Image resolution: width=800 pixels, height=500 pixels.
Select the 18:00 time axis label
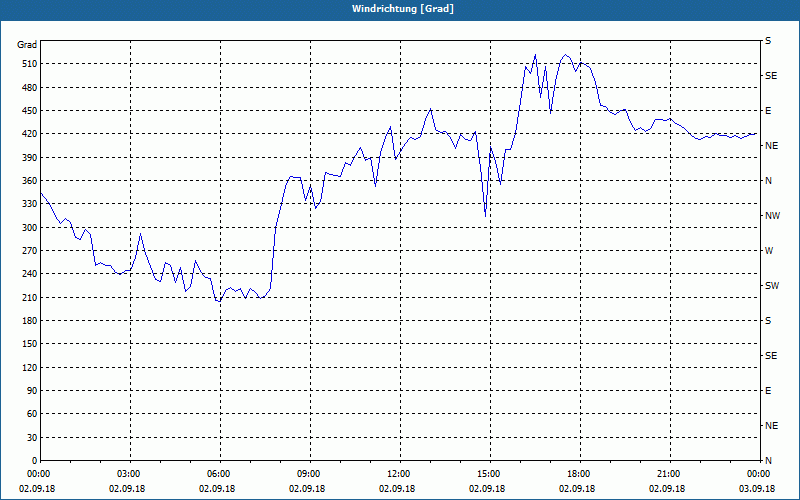580,473
